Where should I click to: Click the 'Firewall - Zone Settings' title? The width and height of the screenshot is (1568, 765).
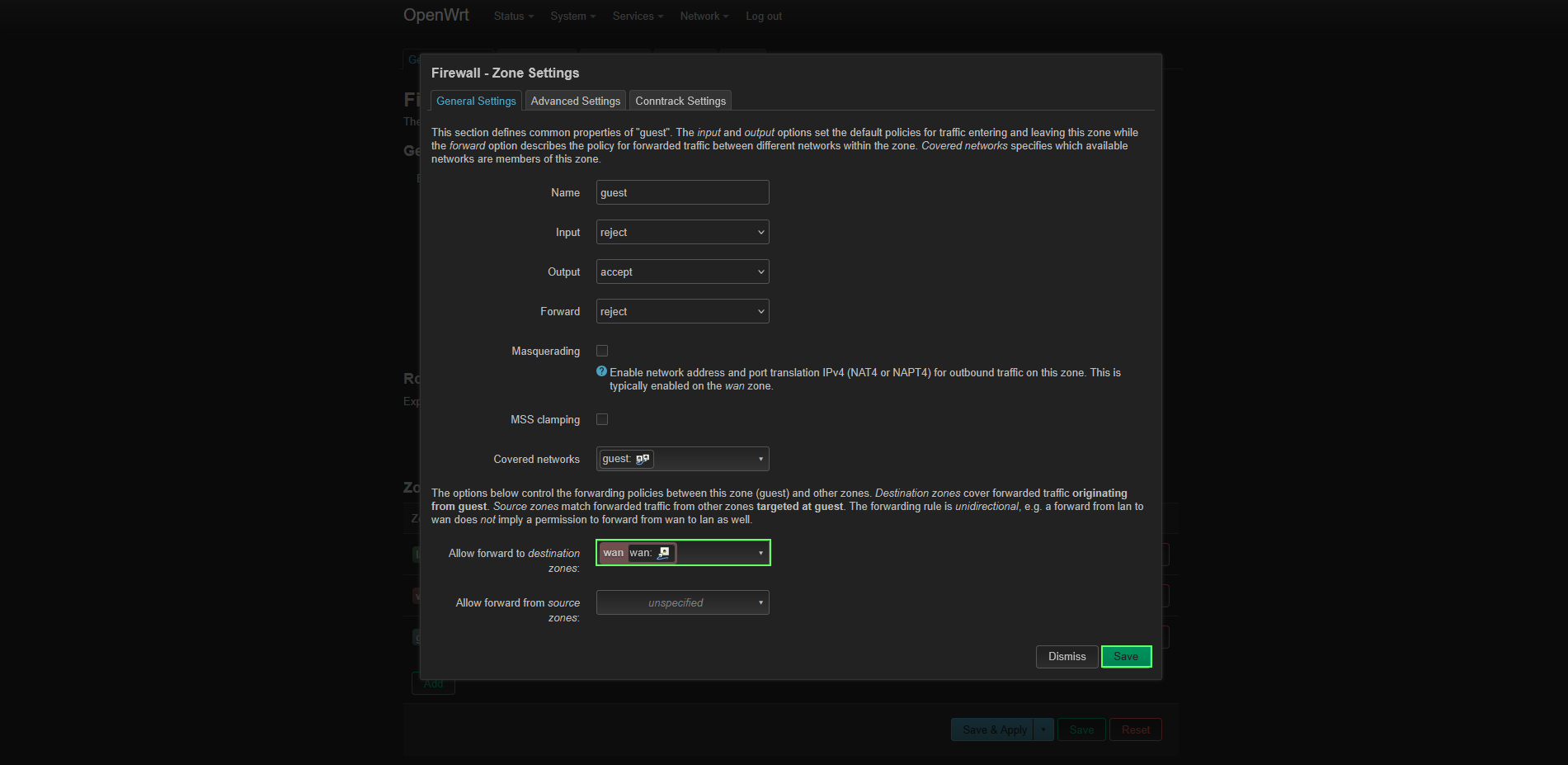coord(505,73)
